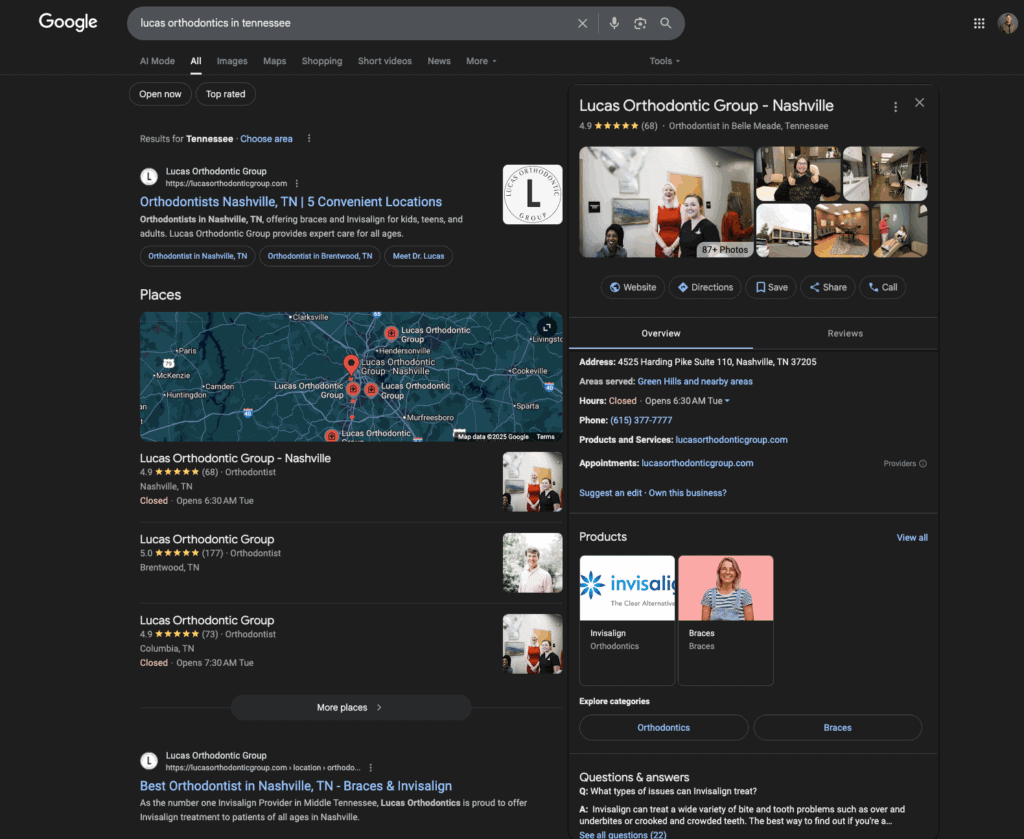Select the Images tab
The height and width of the screenshot is (839, 1024).
[232, 61]
